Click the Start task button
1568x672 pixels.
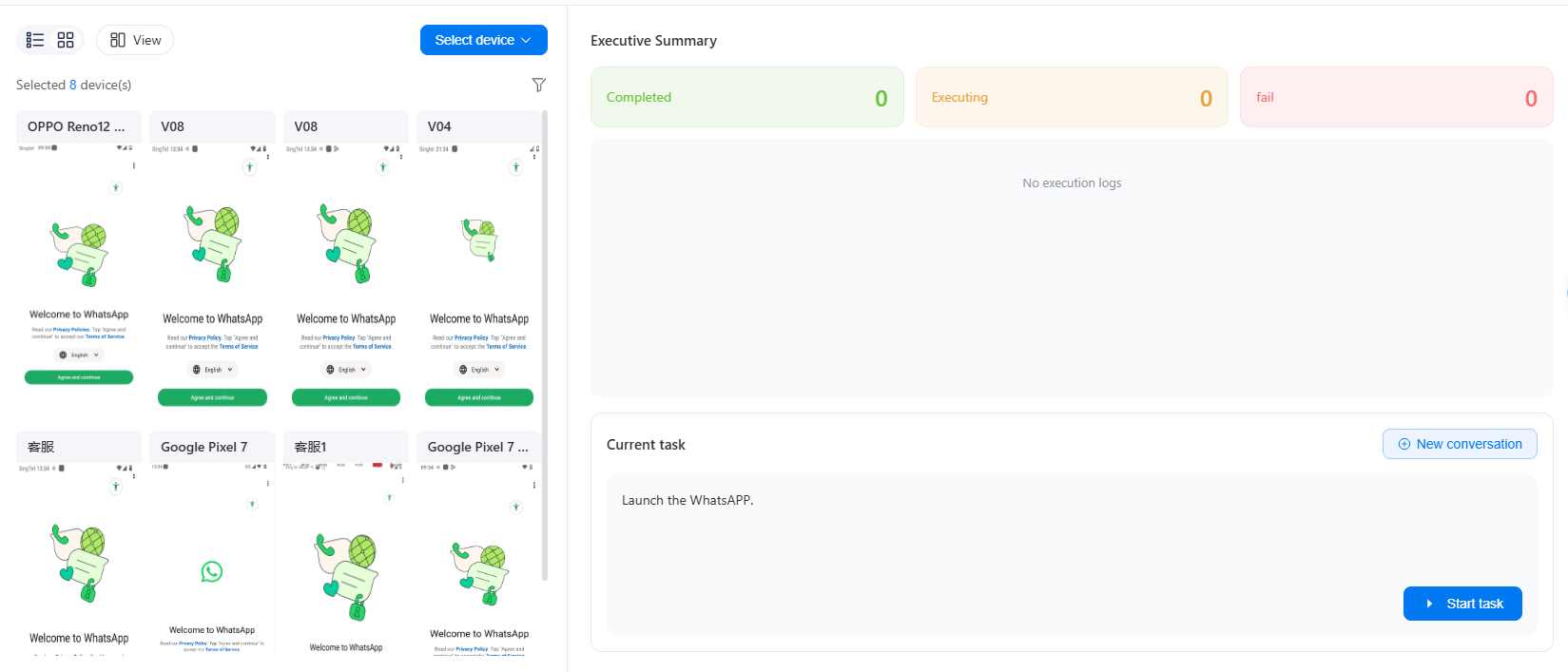[1462, 604]
